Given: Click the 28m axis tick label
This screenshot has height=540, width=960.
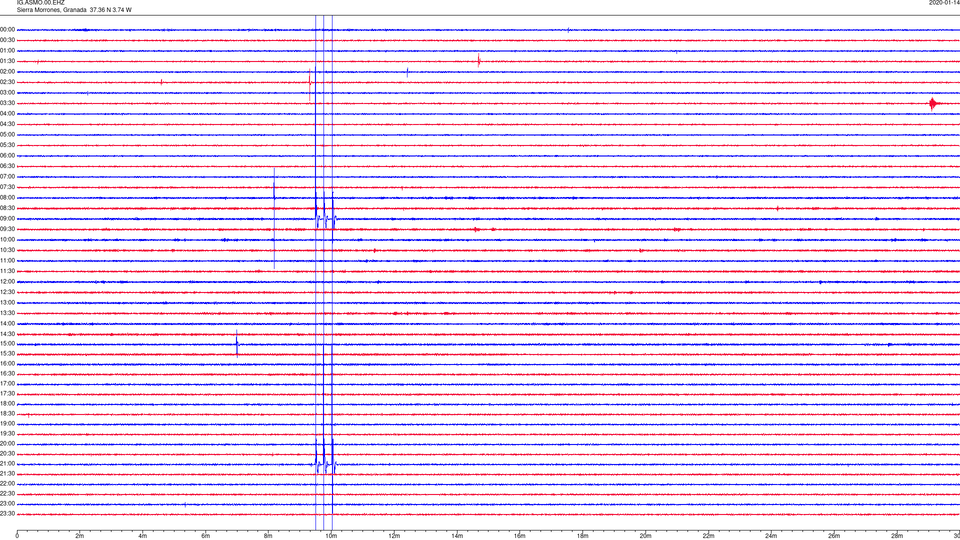Looking at the screenshot, I should [x=897, y=536].
